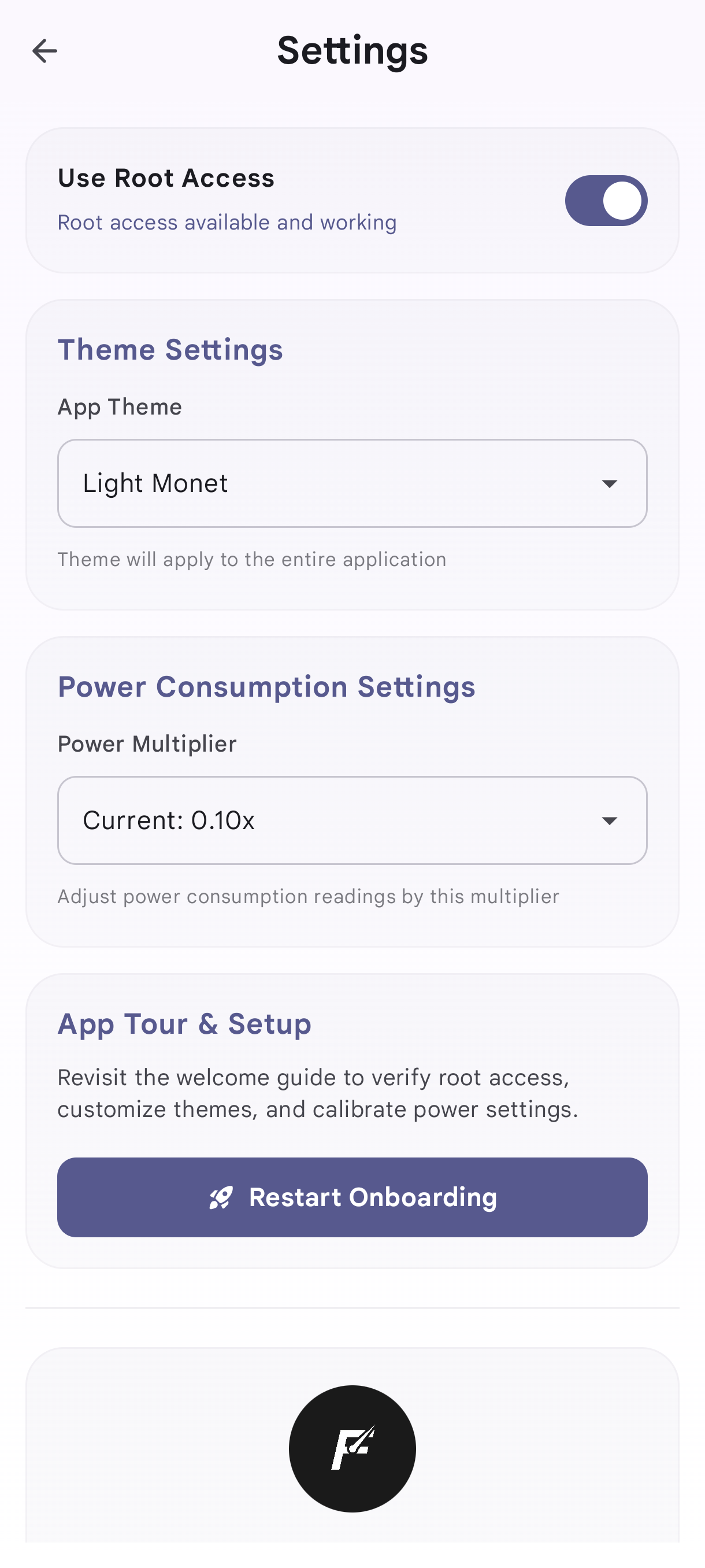This screenshot has width=705, height=1568.
Task: Click the App Theme field label
Action: tap(120, 407)
